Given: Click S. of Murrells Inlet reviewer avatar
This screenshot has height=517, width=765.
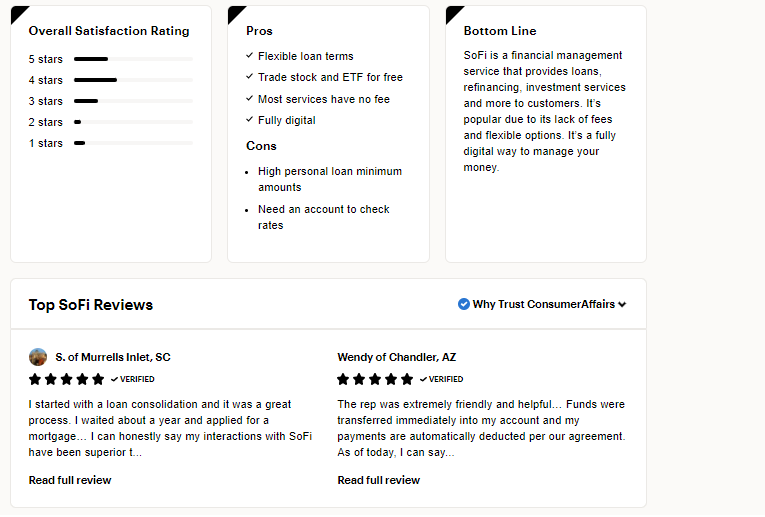Looking at the screenshot, I should click(x=38, y=357).
